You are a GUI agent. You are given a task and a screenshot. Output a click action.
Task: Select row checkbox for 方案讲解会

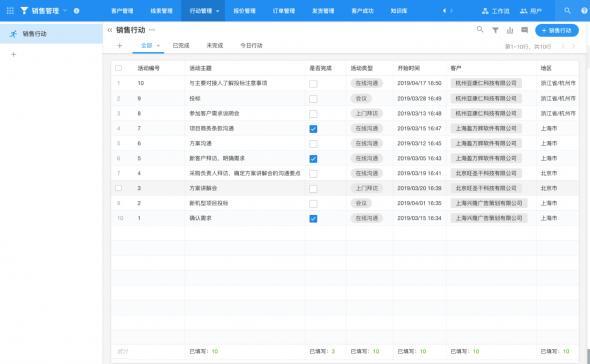coord(119,188)
